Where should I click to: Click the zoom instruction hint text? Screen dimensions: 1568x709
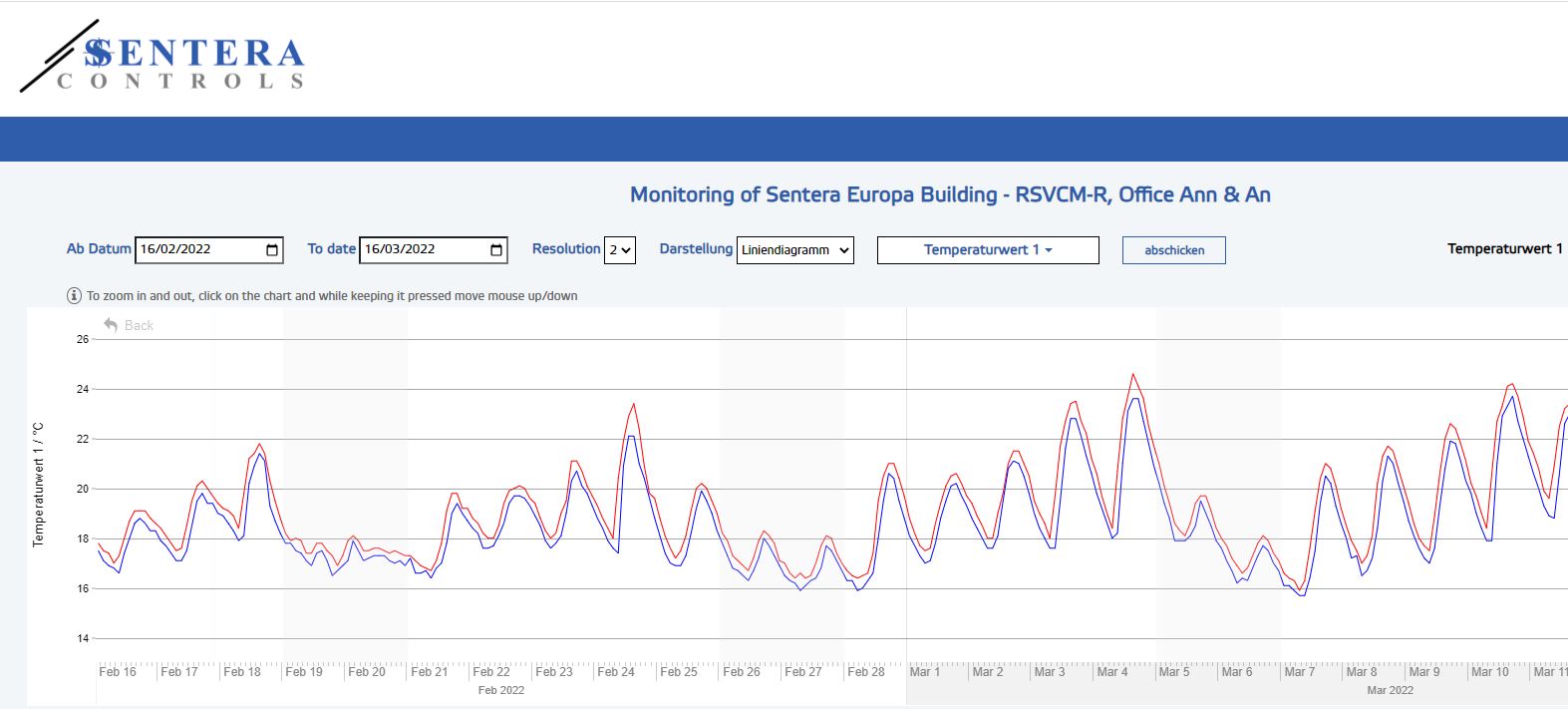tap(332, 296)
